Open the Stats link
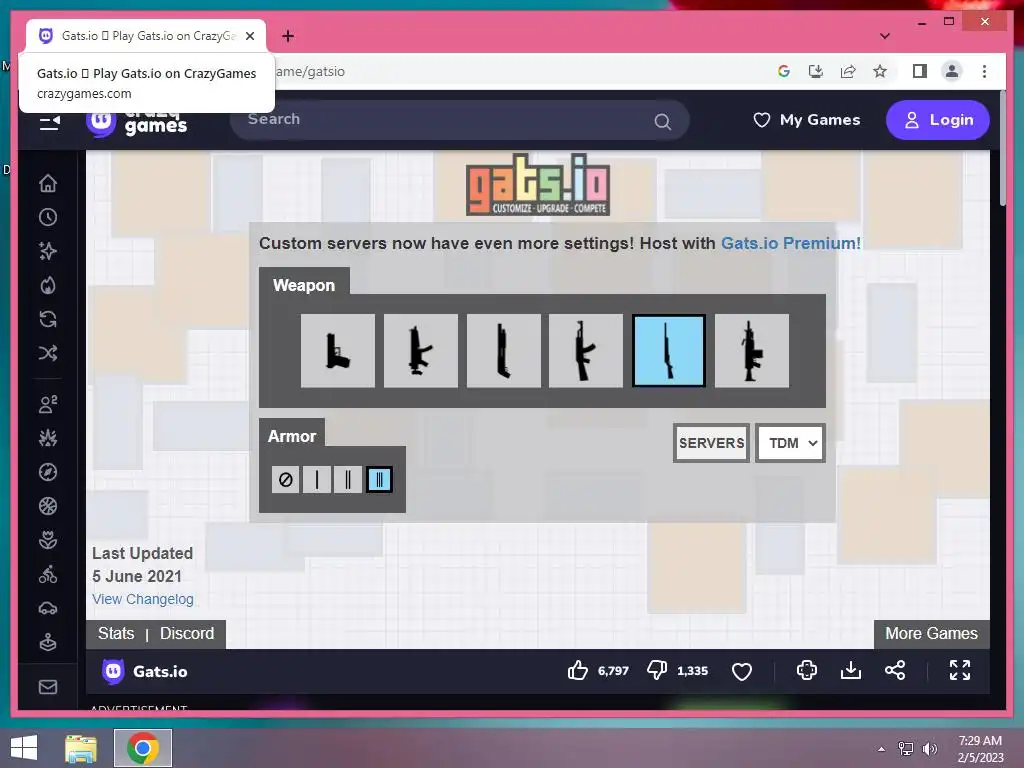The image size is (1024, 768). (116, 633)
